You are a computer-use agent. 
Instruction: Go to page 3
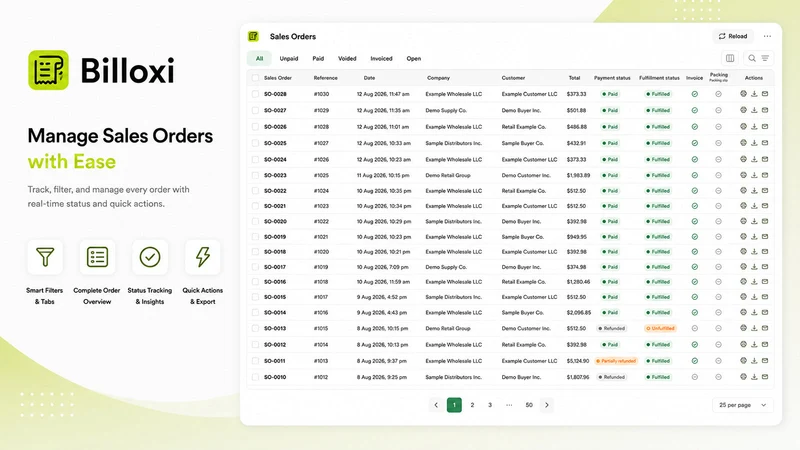[x=490, y=405]
